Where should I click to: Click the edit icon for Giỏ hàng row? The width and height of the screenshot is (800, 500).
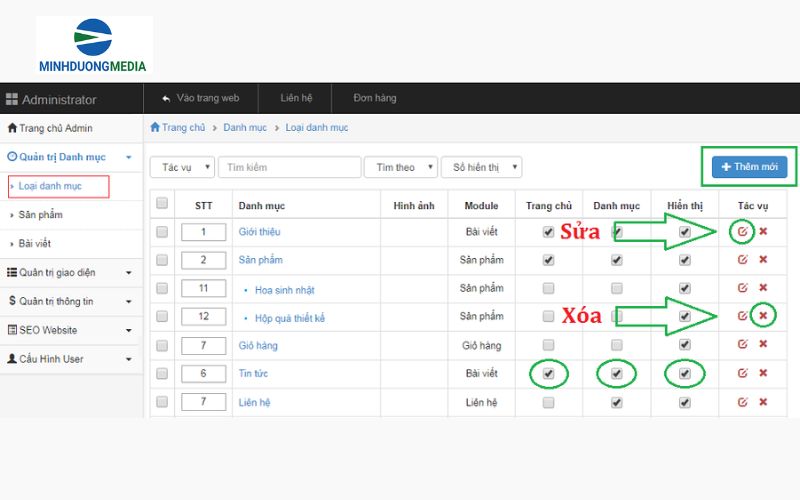point(742,345)
